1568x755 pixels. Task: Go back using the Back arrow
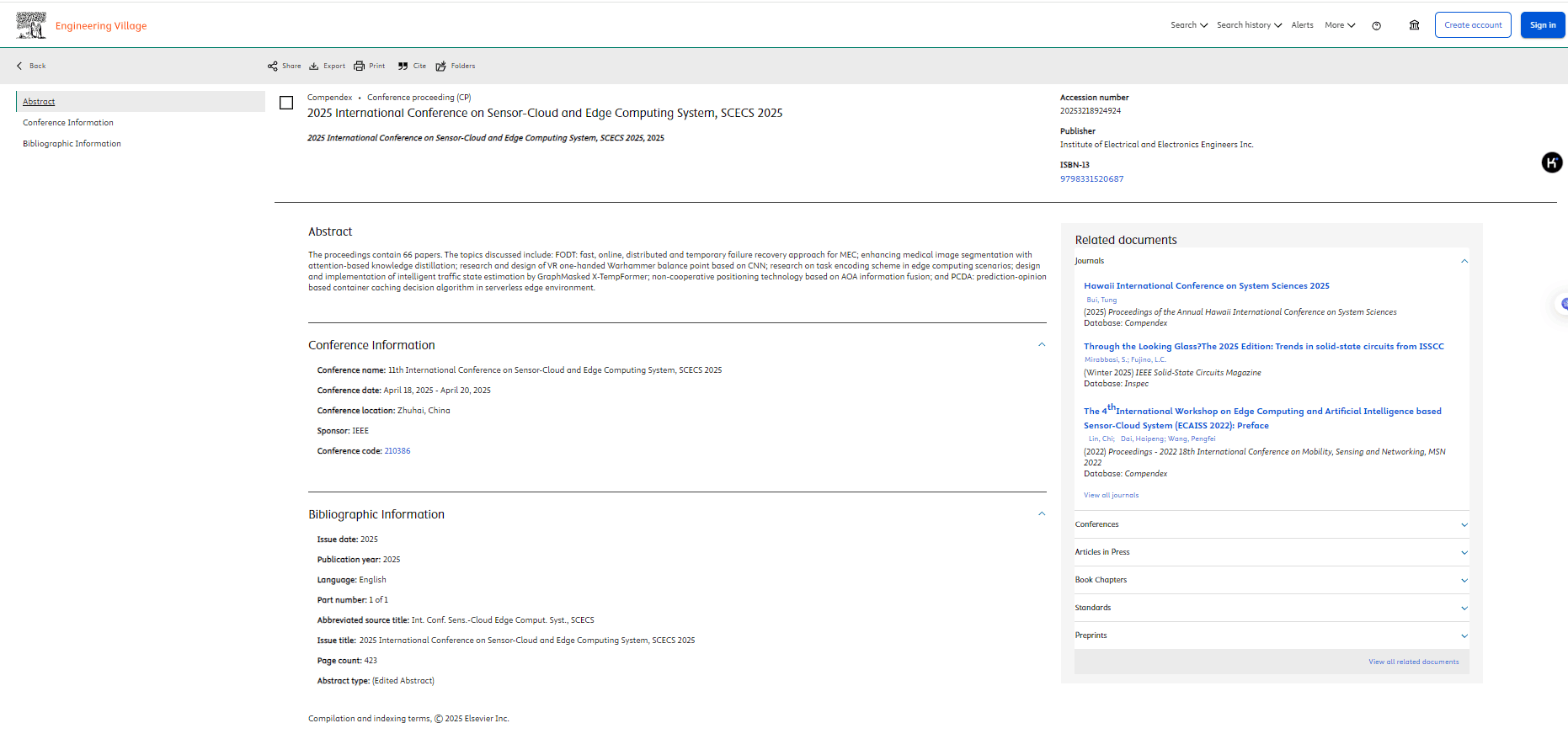pos(20,66)
